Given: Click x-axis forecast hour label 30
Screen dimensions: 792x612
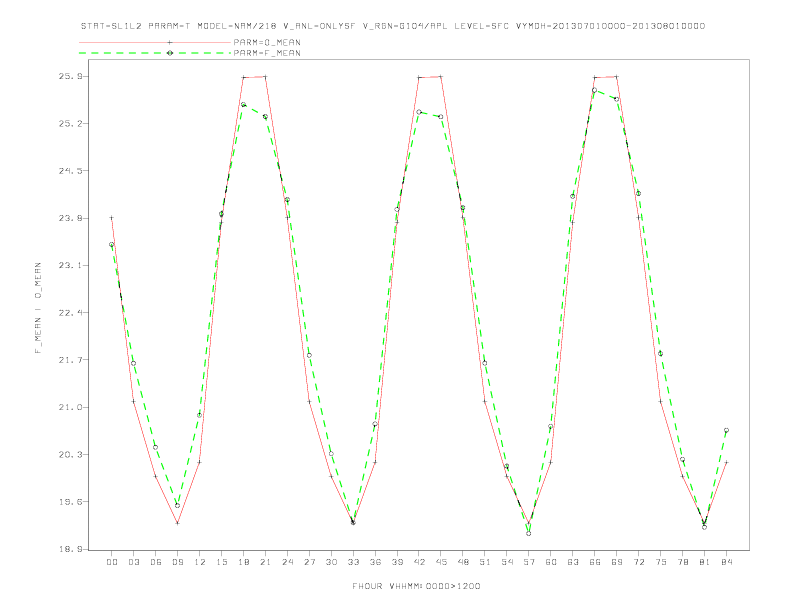Looking at the screenshot, I should (x=331, y=562).
